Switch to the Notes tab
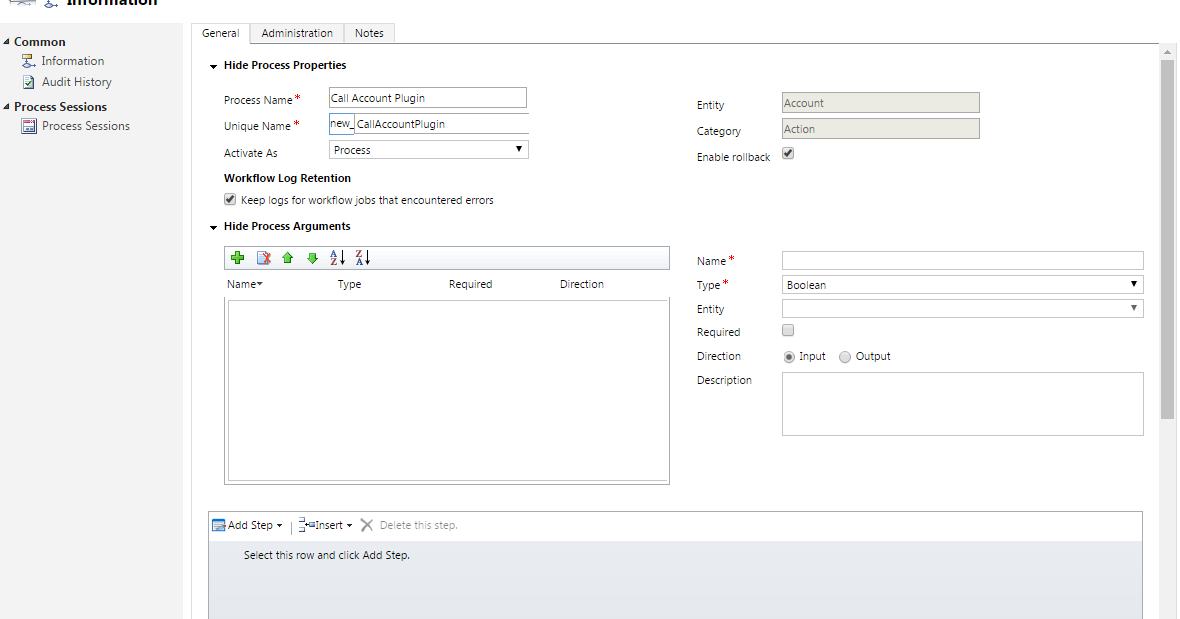 (x=369, y=32)
